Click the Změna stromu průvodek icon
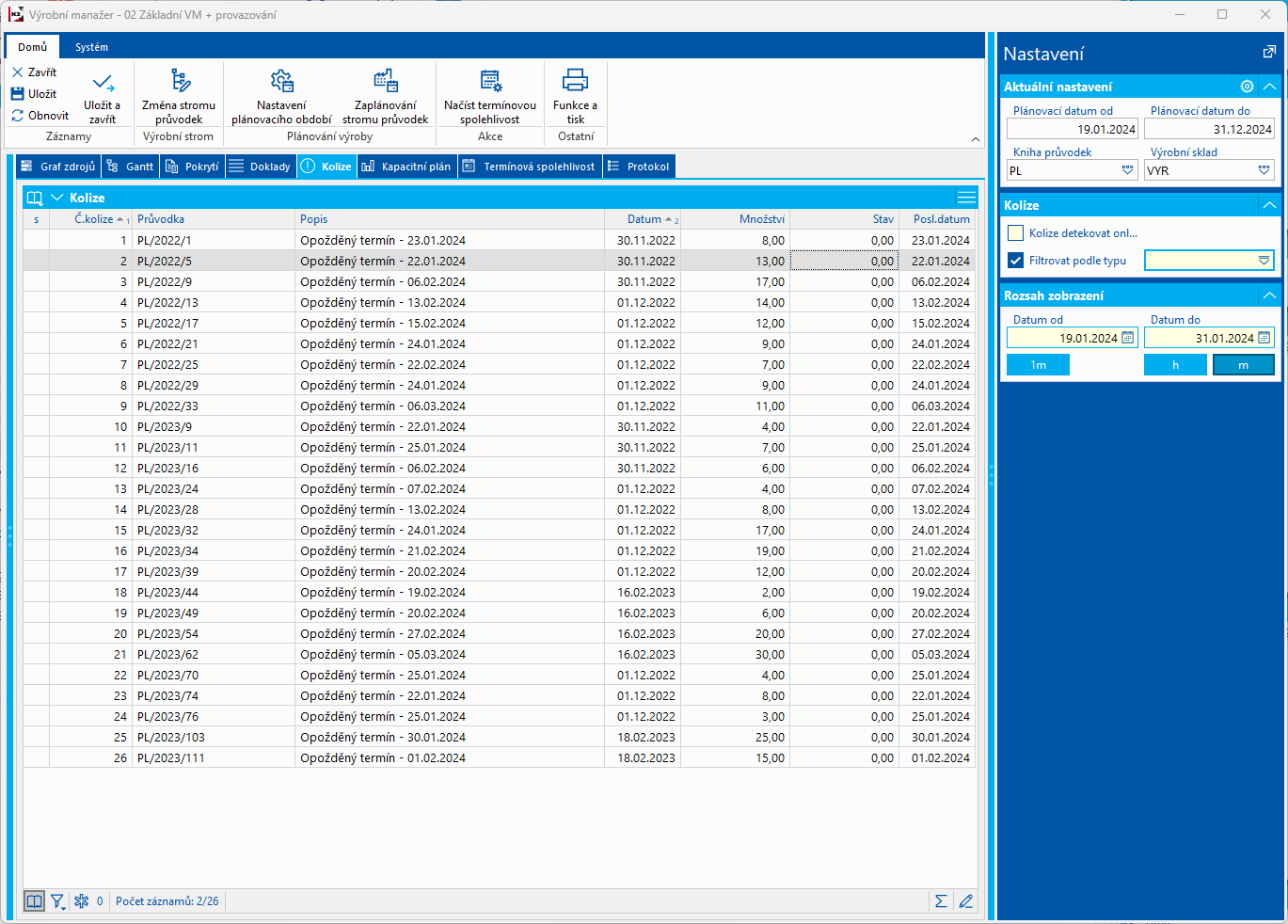Image resolution: width=1288 pixels, height=924 pixels. (x=180, y=81)
